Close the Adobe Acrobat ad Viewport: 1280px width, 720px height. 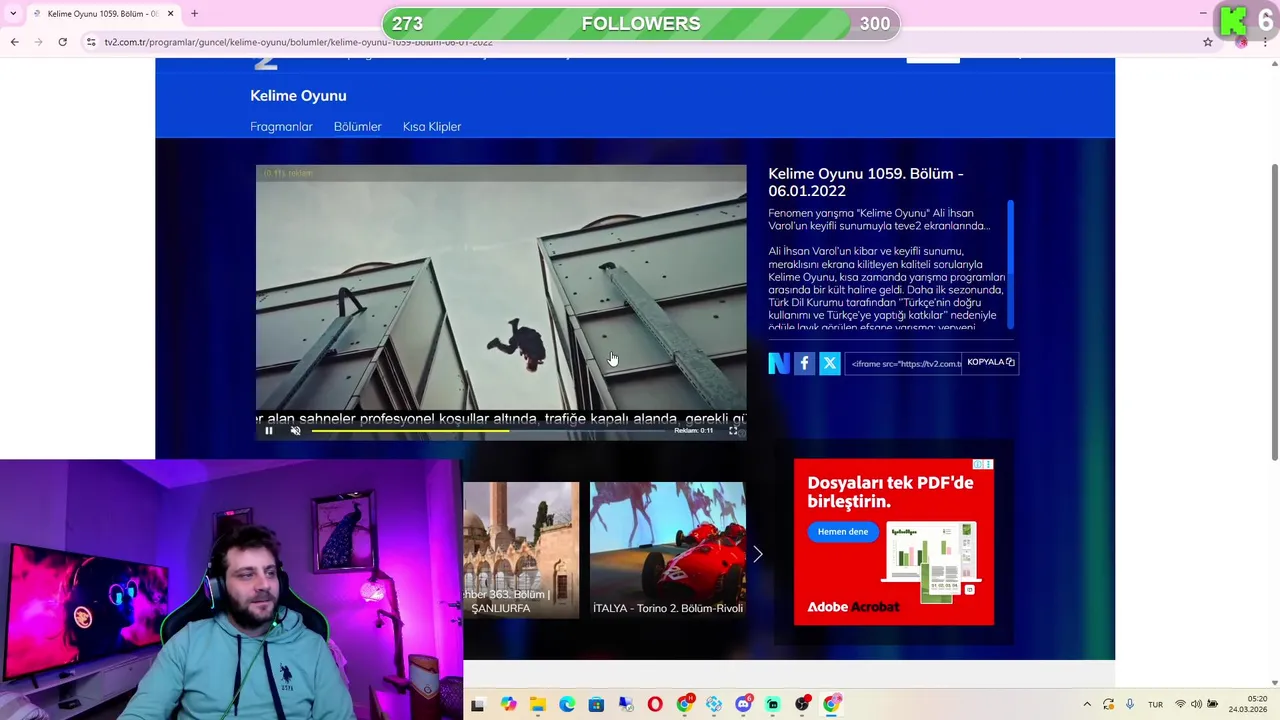pyautogui.click(x=988, y=464)
